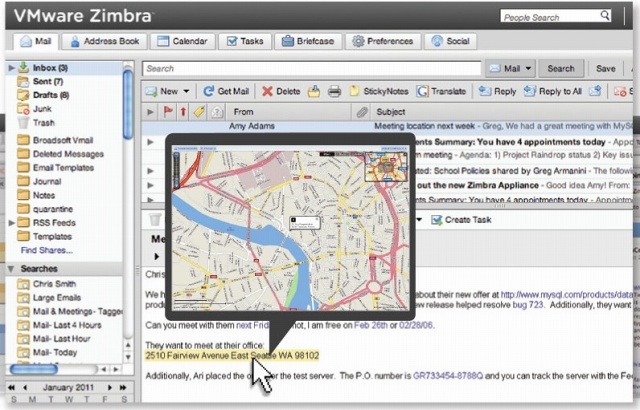Open the New dropdown arrow
640x410 pixels.
[186, 91]
